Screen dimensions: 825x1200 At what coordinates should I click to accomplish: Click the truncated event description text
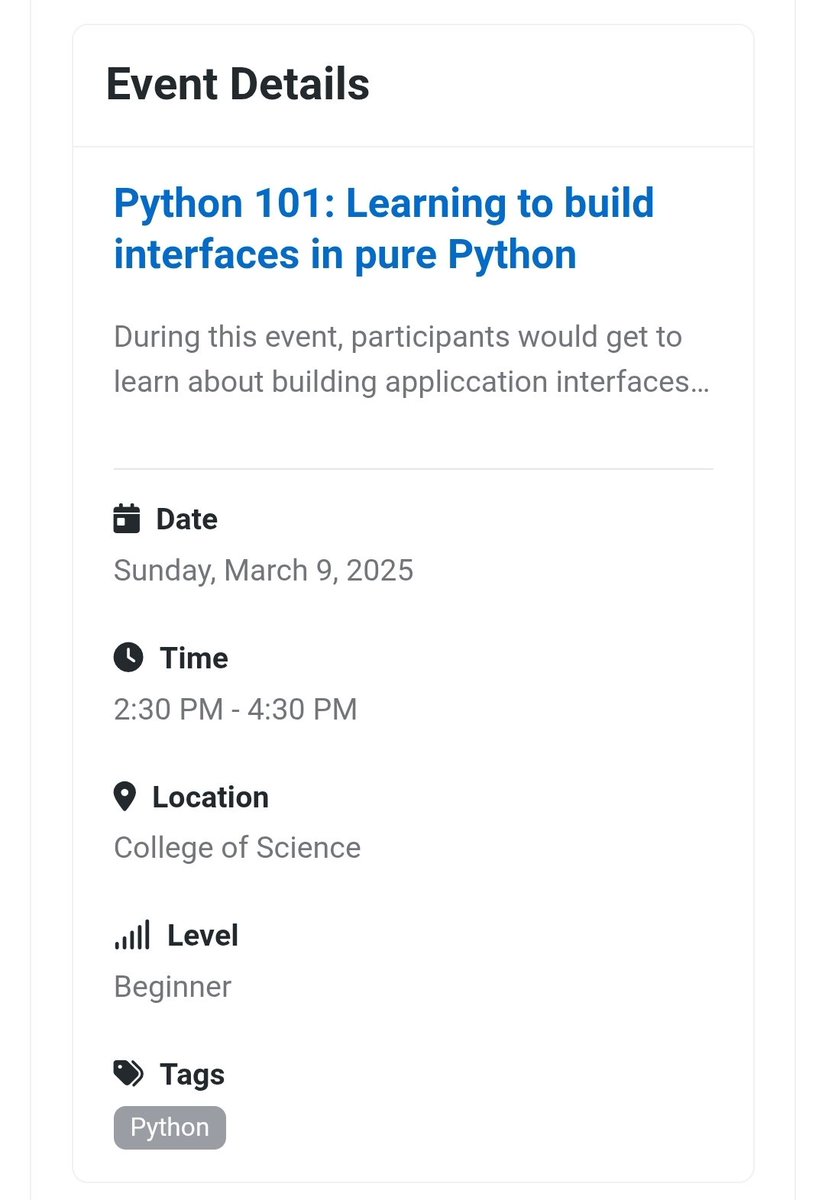[412, 359]
